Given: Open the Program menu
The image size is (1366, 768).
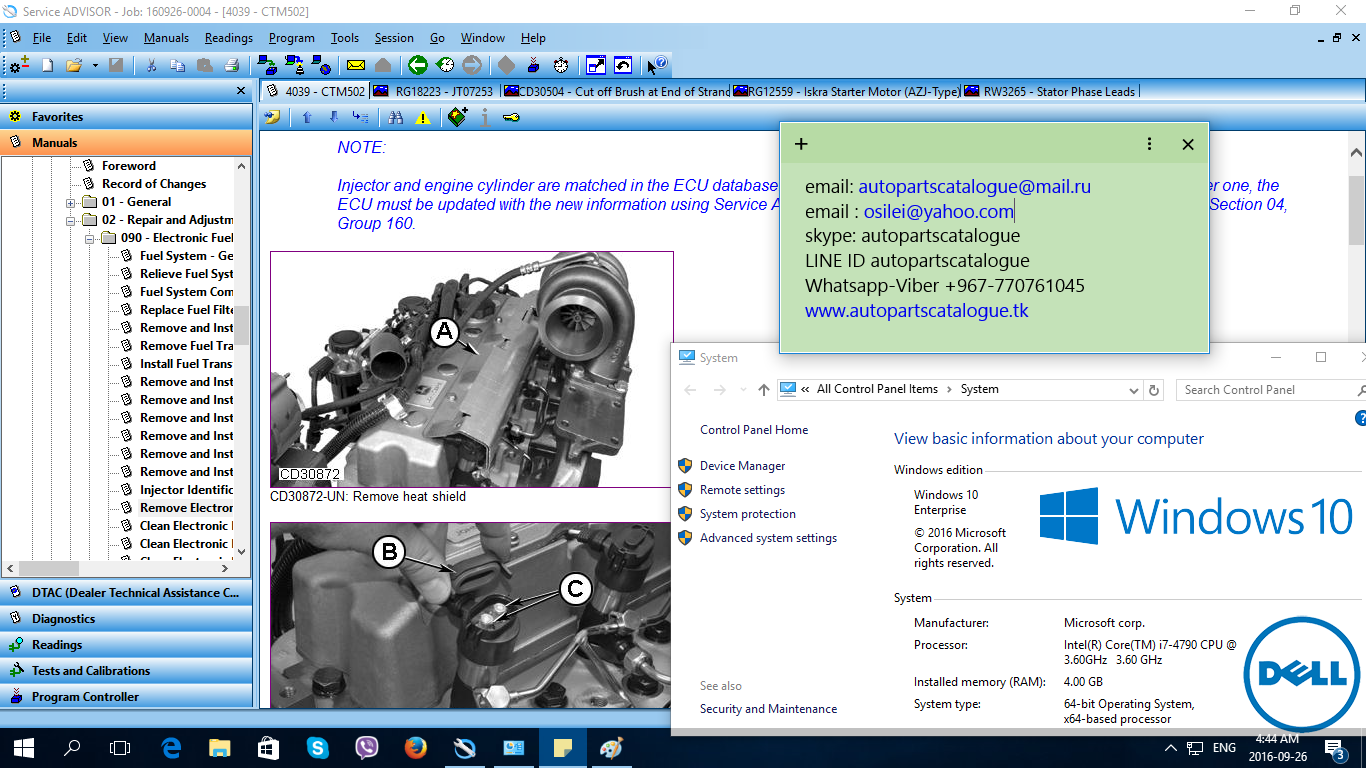Looking at the screenshot, I should coord(292,38).
